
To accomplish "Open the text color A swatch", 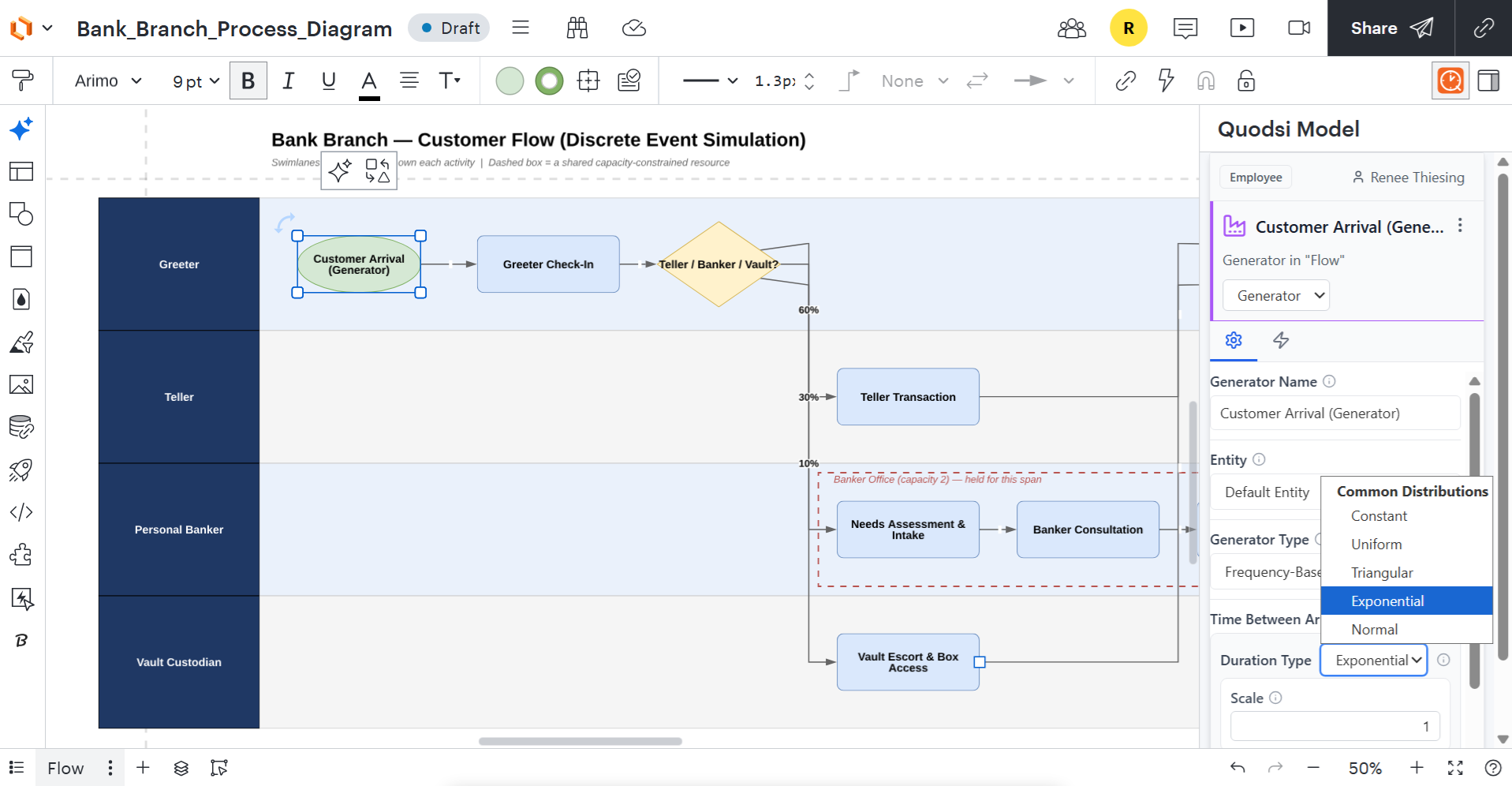I will pos(369,82).
